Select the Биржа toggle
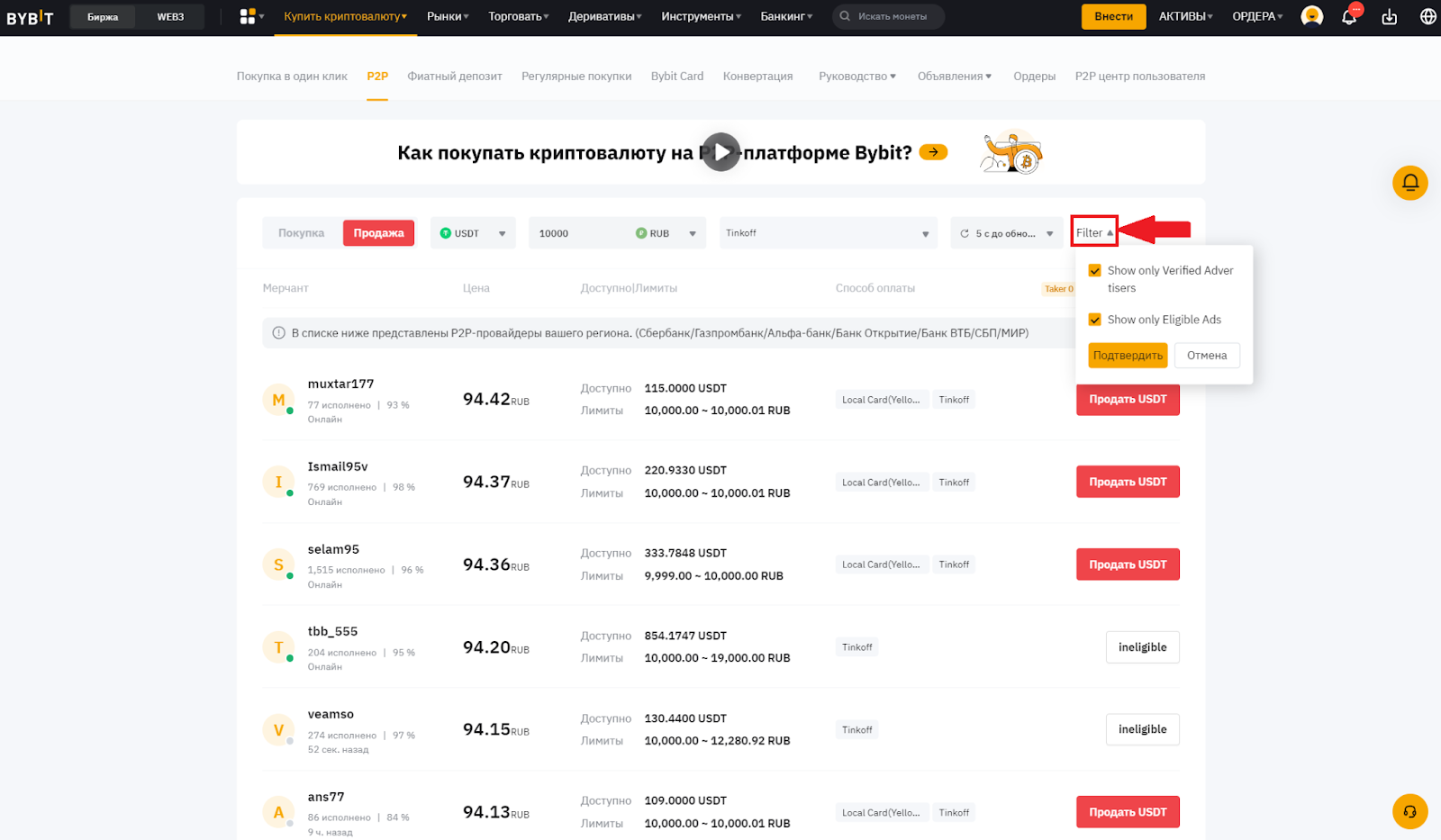Viewport: 1441px width, 840px height. [x=103, y=17]
